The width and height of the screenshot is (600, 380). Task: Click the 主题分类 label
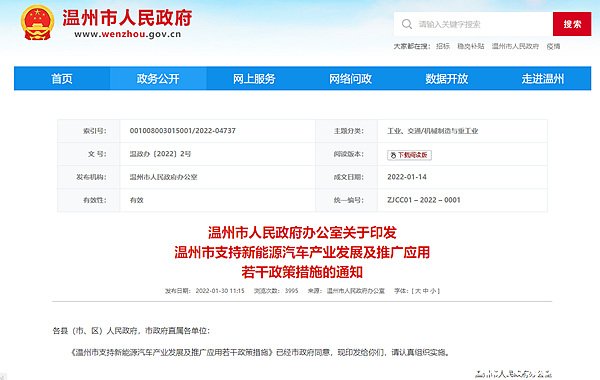pyautogui.click(x=349, y=131)
